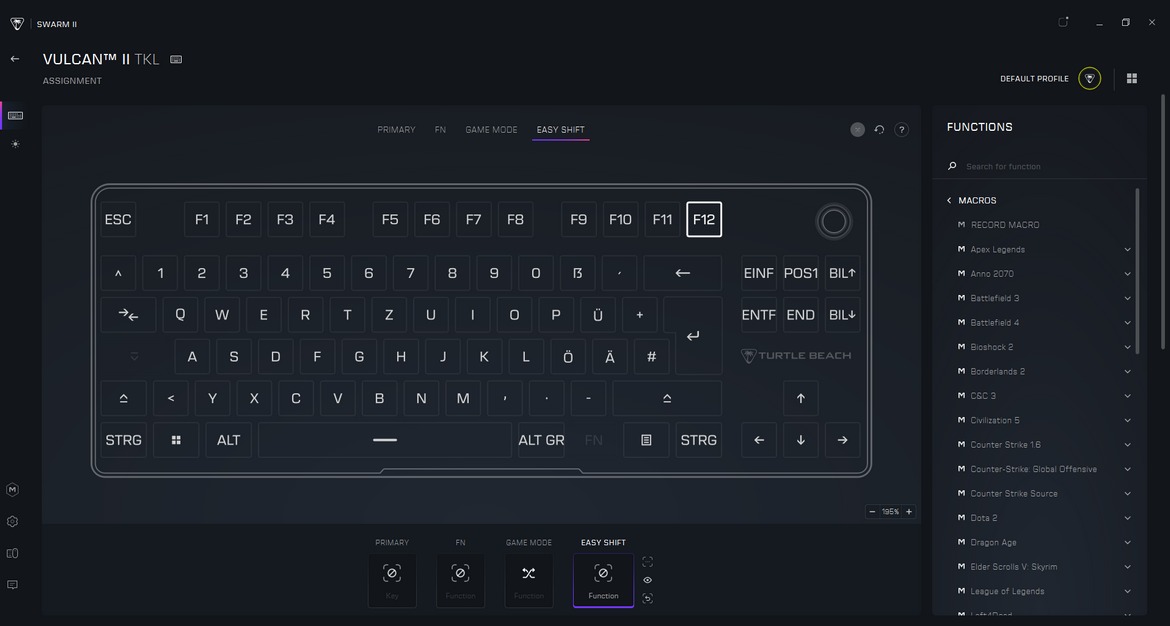Open the macro manager sidebar icon
Viewport: 1170px width, 626px height.
click(12, 490)
